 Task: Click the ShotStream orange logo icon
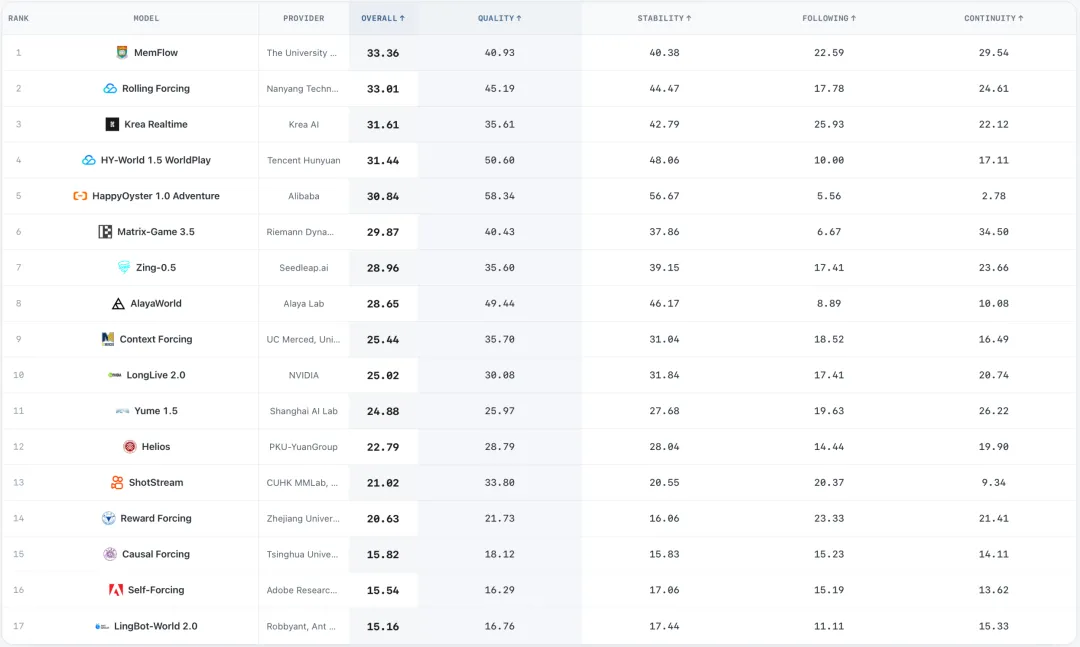[x=117, y=482]
